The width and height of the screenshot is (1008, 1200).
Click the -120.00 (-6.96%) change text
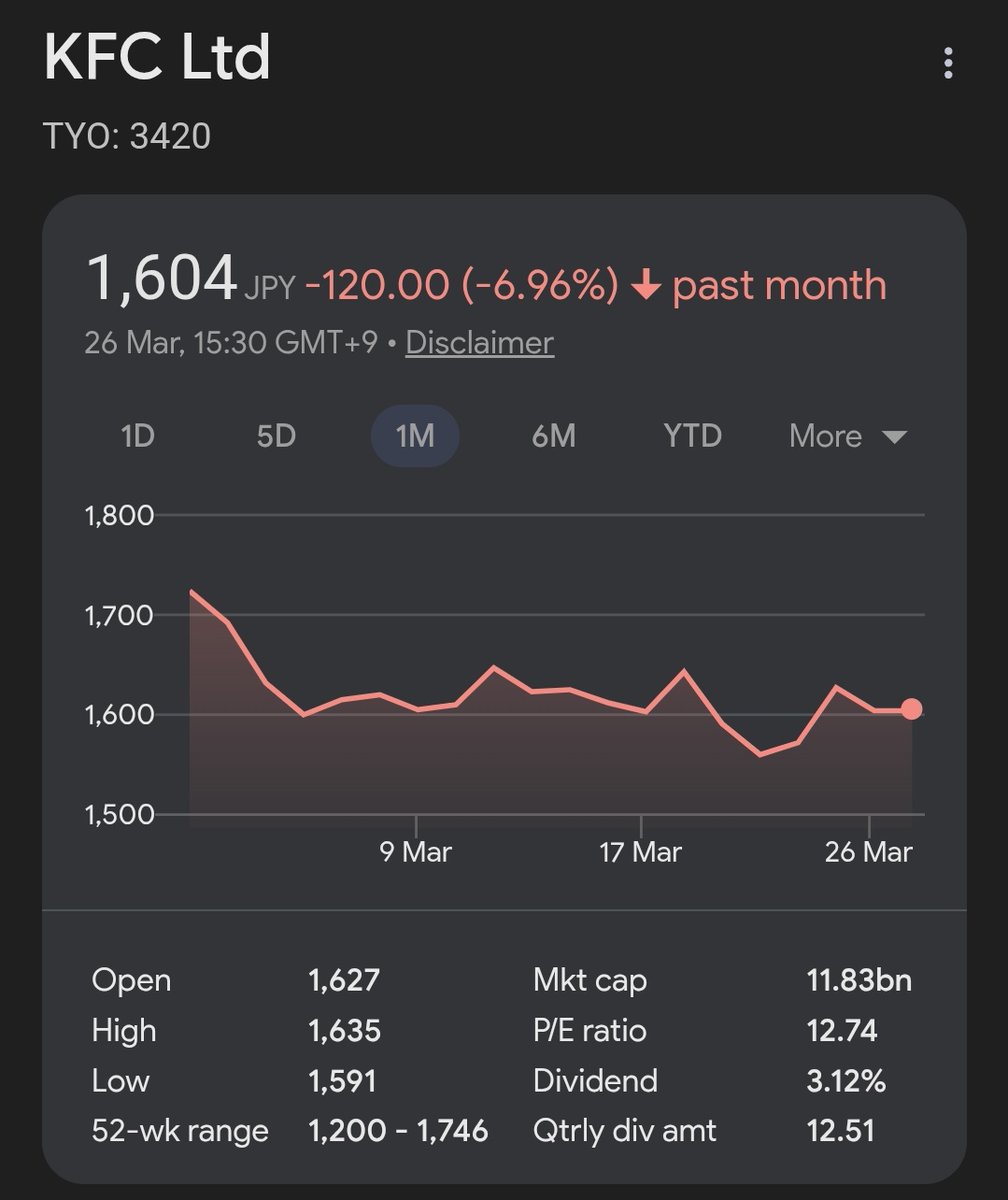click(461, 285)
